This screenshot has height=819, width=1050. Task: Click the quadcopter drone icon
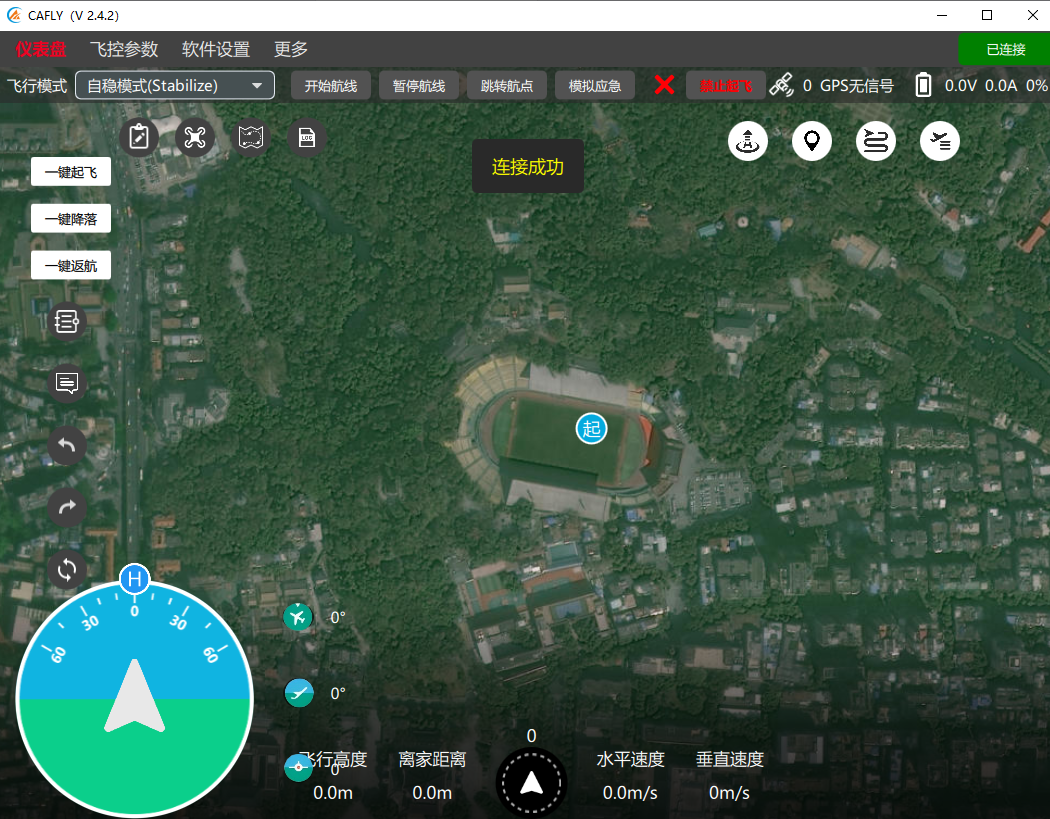[x=195, y=138]
